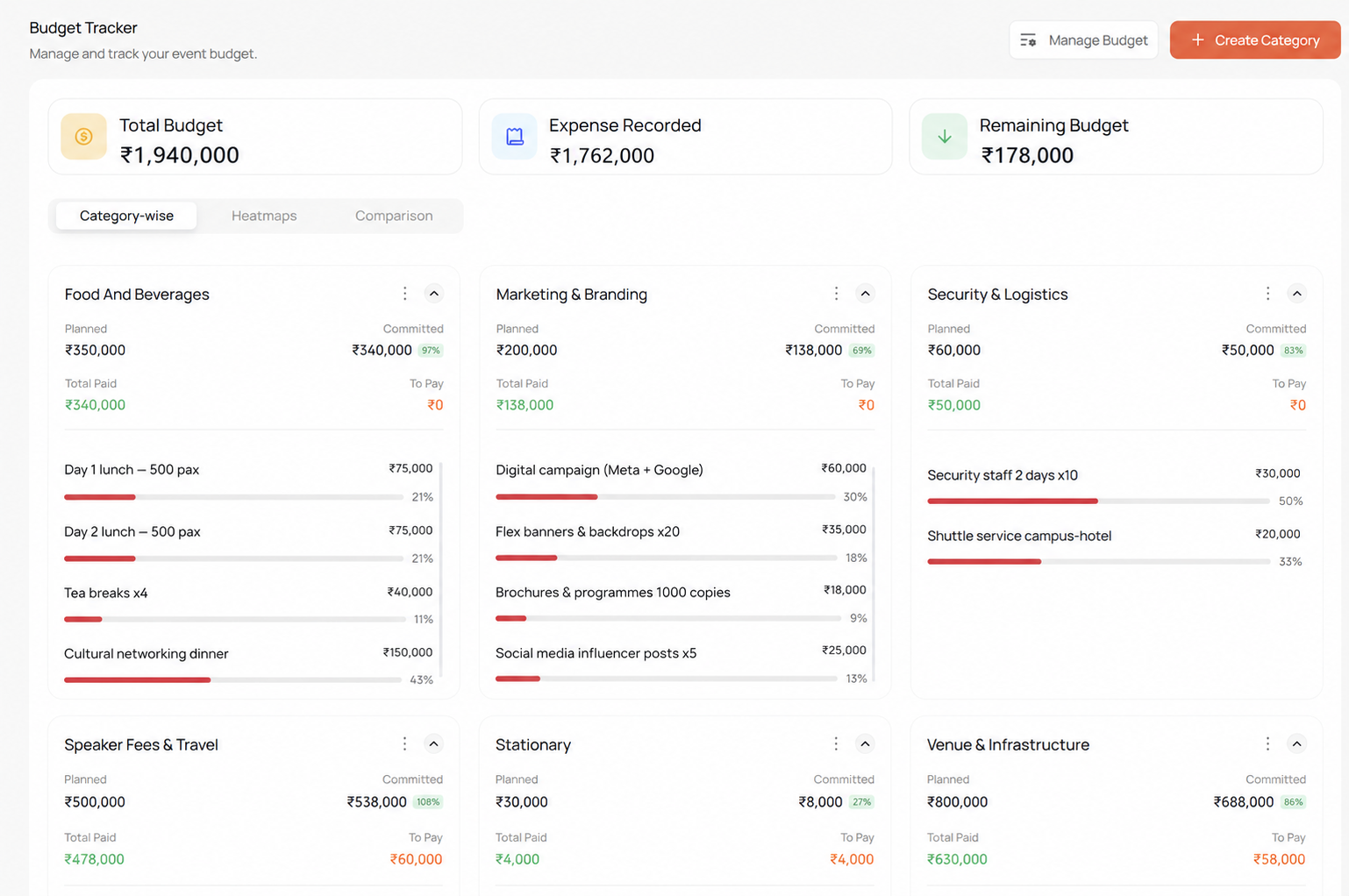Image resolution: width=1349 pixels, height=896 pixels.
Task: Click ₹58,000 To Pay in Venue & Infrastructure
Action: (x=1279, y=859)
